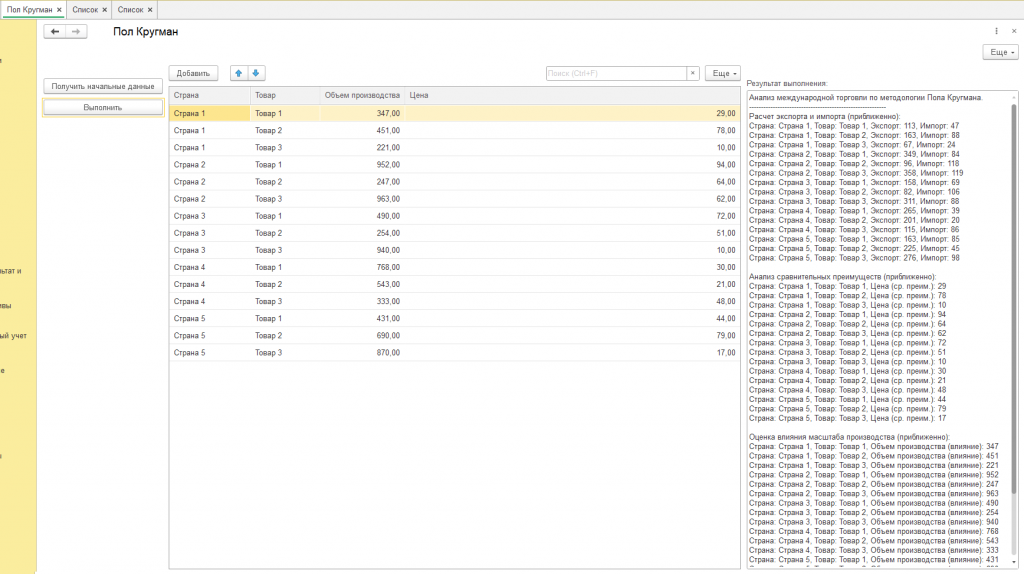
Task: Select price cell 72,00
Action: pyautogui.click(x=573, y=216)
